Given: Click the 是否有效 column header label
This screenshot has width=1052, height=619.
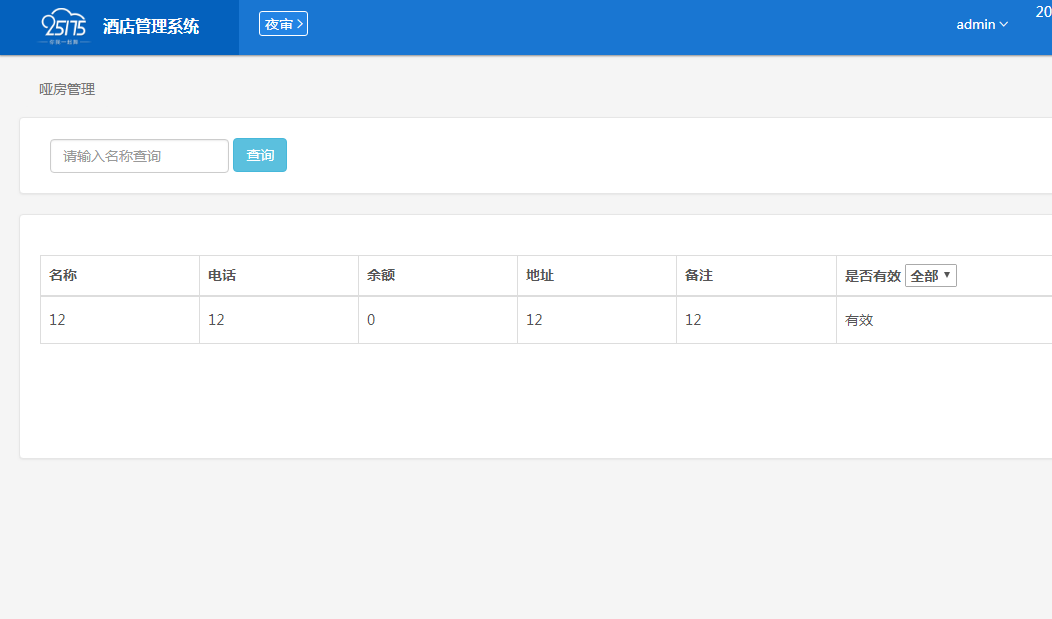Looking at the screenshot, I should click(873, 276).
